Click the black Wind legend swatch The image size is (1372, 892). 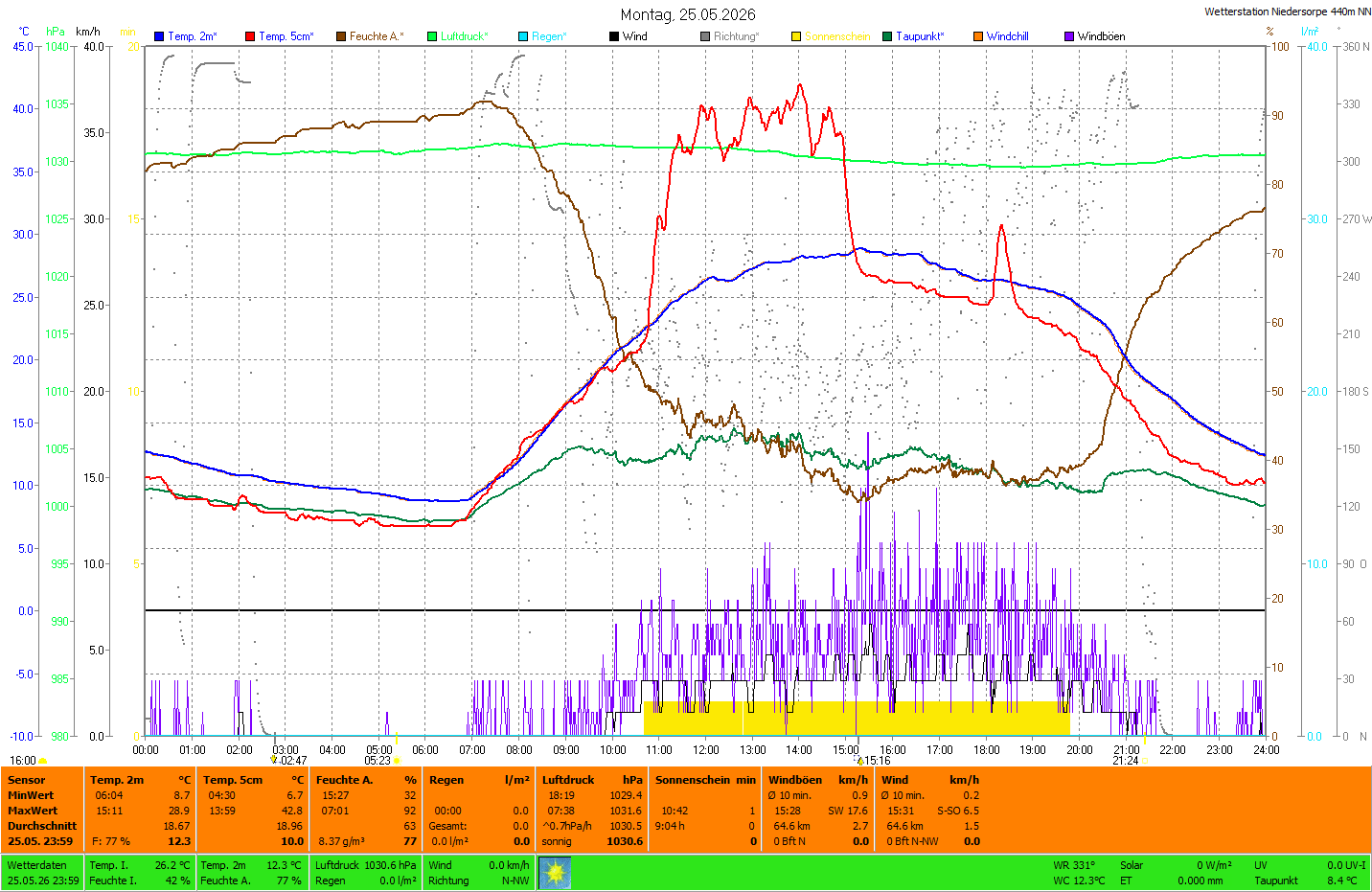[x=614, y=36]
